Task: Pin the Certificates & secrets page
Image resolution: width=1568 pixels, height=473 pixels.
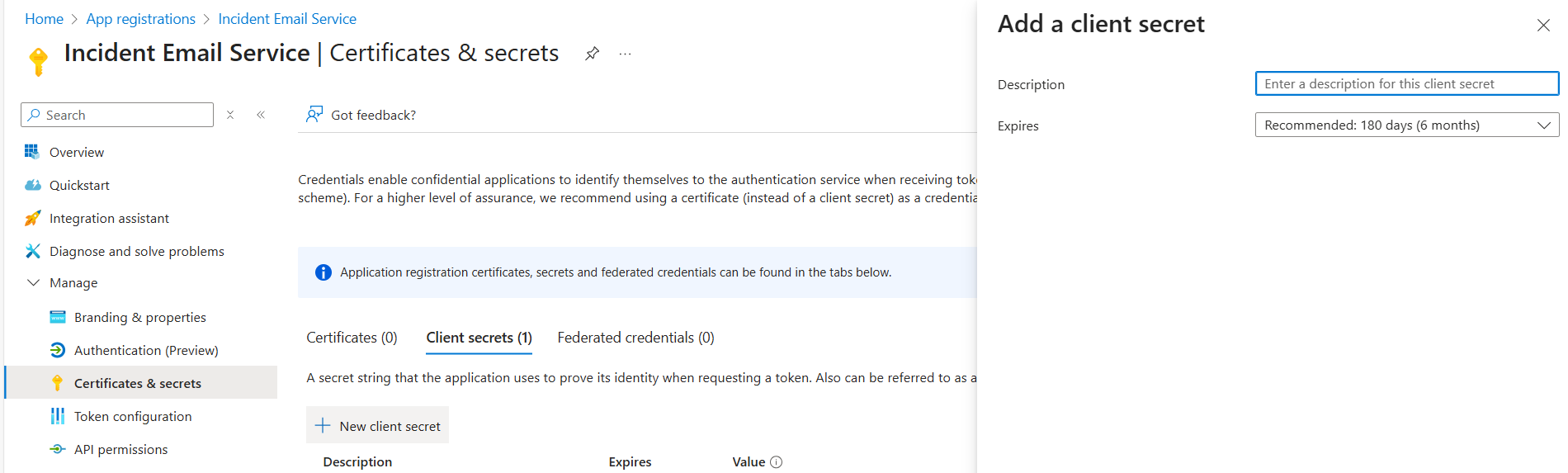Action: click(x=592, y=54)
